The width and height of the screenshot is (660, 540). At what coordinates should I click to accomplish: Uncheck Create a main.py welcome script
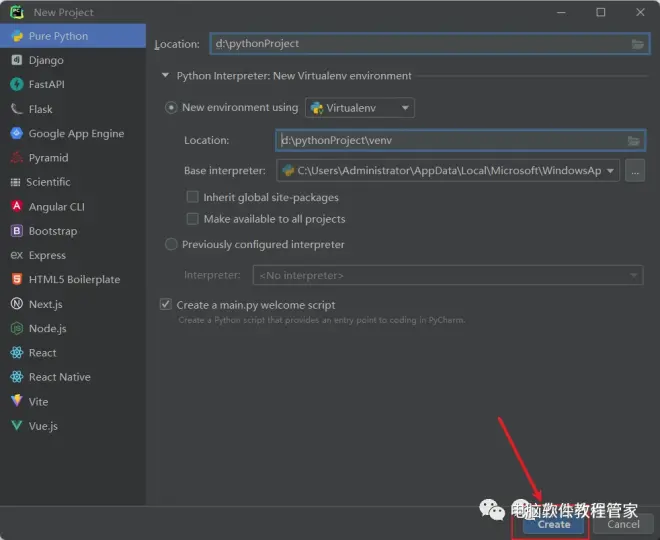coord(166,304)
